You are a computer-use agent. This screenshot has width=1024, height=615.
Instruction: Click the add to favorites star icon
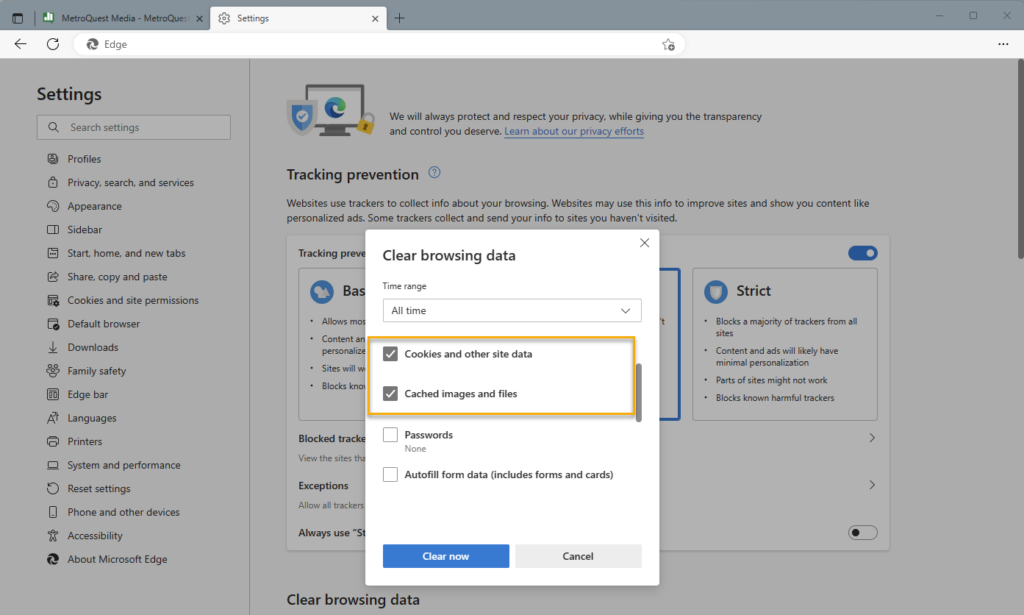pyautogui.click(x=668, y=44)
